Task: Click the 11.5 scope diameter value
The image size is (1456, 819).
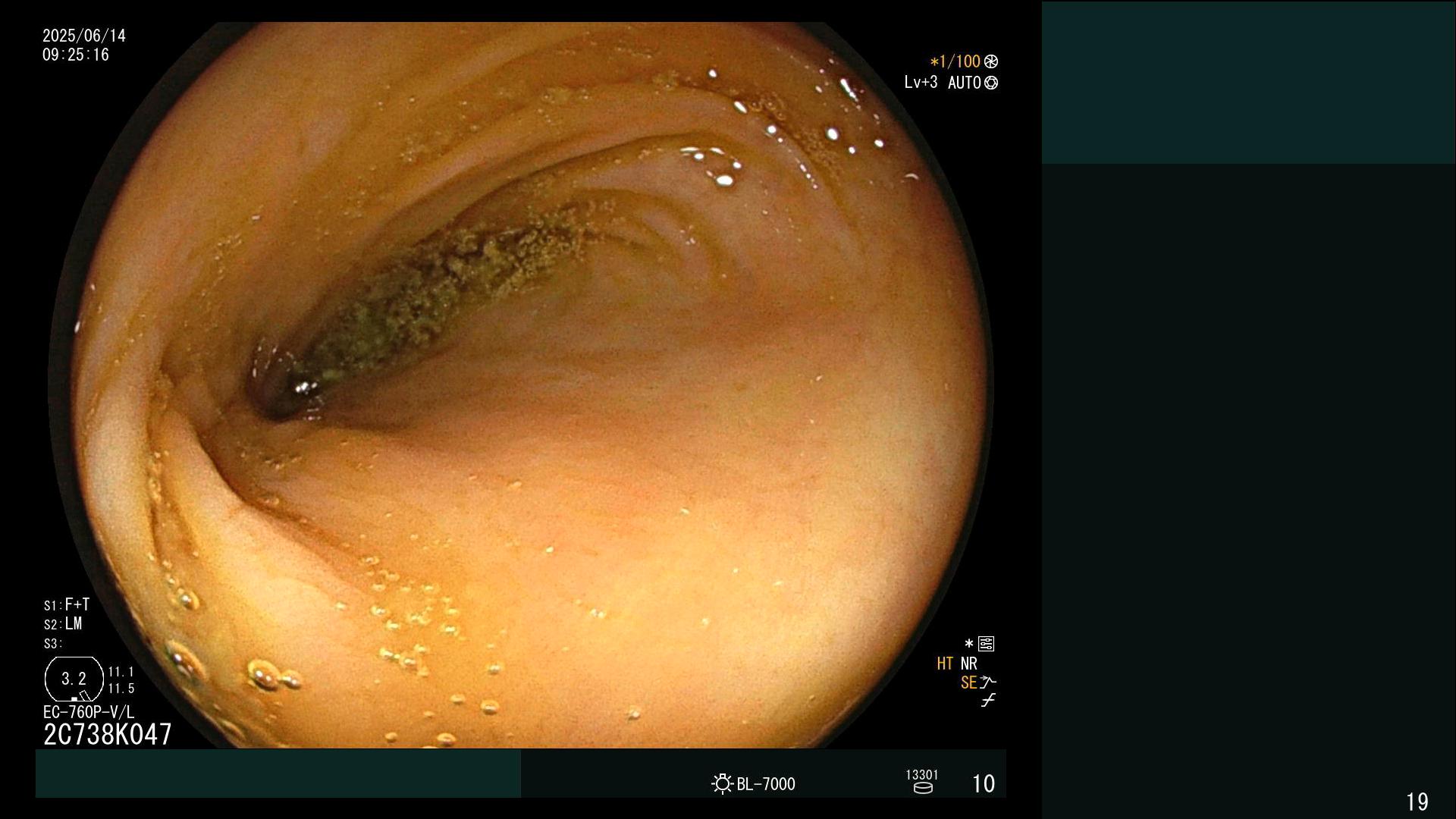Action: pos(121,689)
